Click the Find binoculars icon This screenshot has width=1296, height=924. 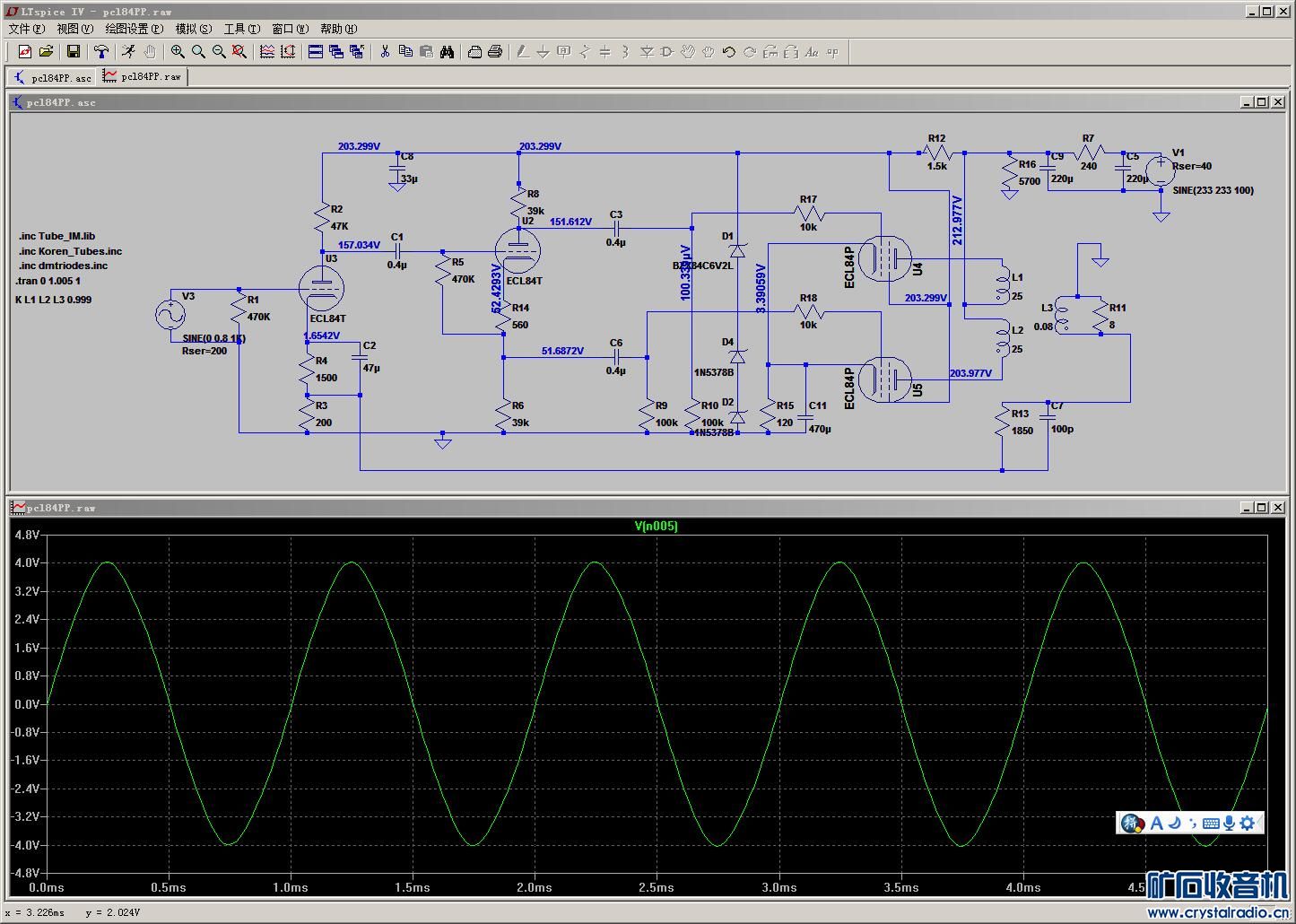point(447,52)
